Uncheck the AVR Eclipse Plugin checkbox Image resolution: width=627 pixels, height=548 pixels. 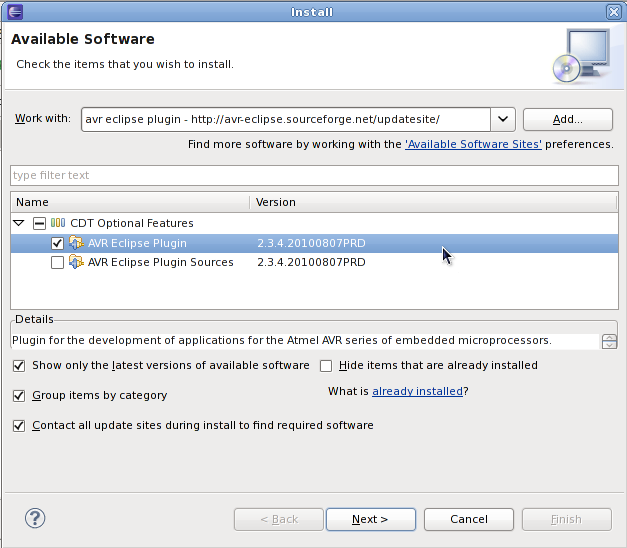coord(57,243)
